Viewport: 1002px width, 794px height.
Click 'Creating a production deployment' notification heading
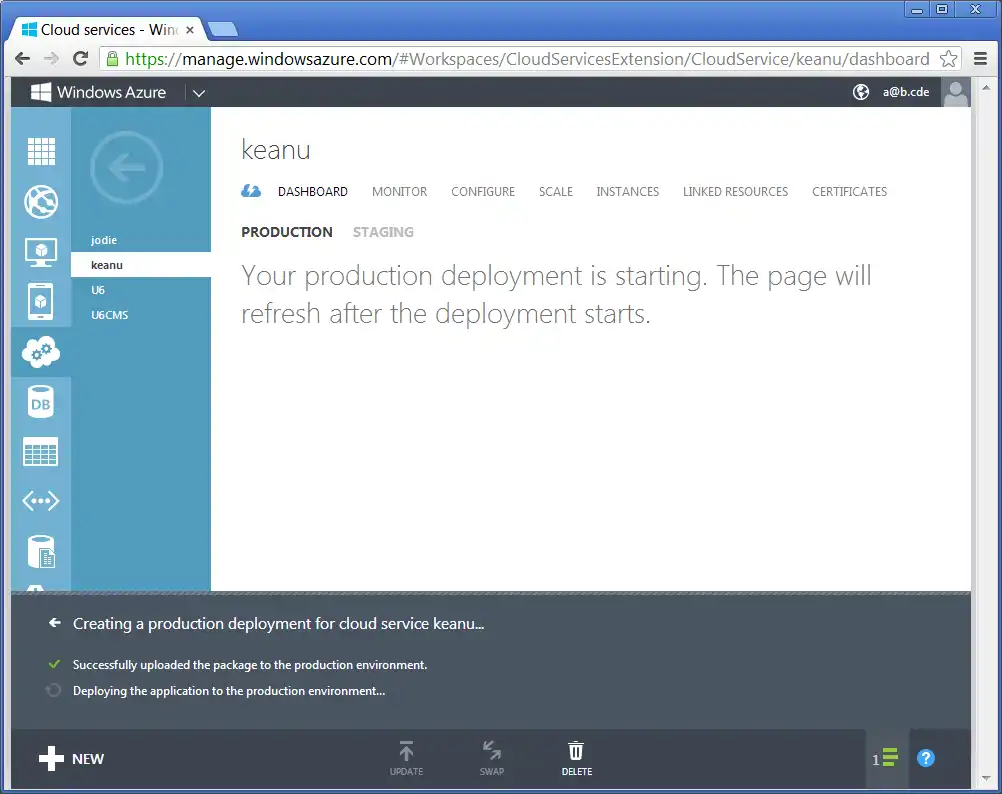tap(279, 623)
